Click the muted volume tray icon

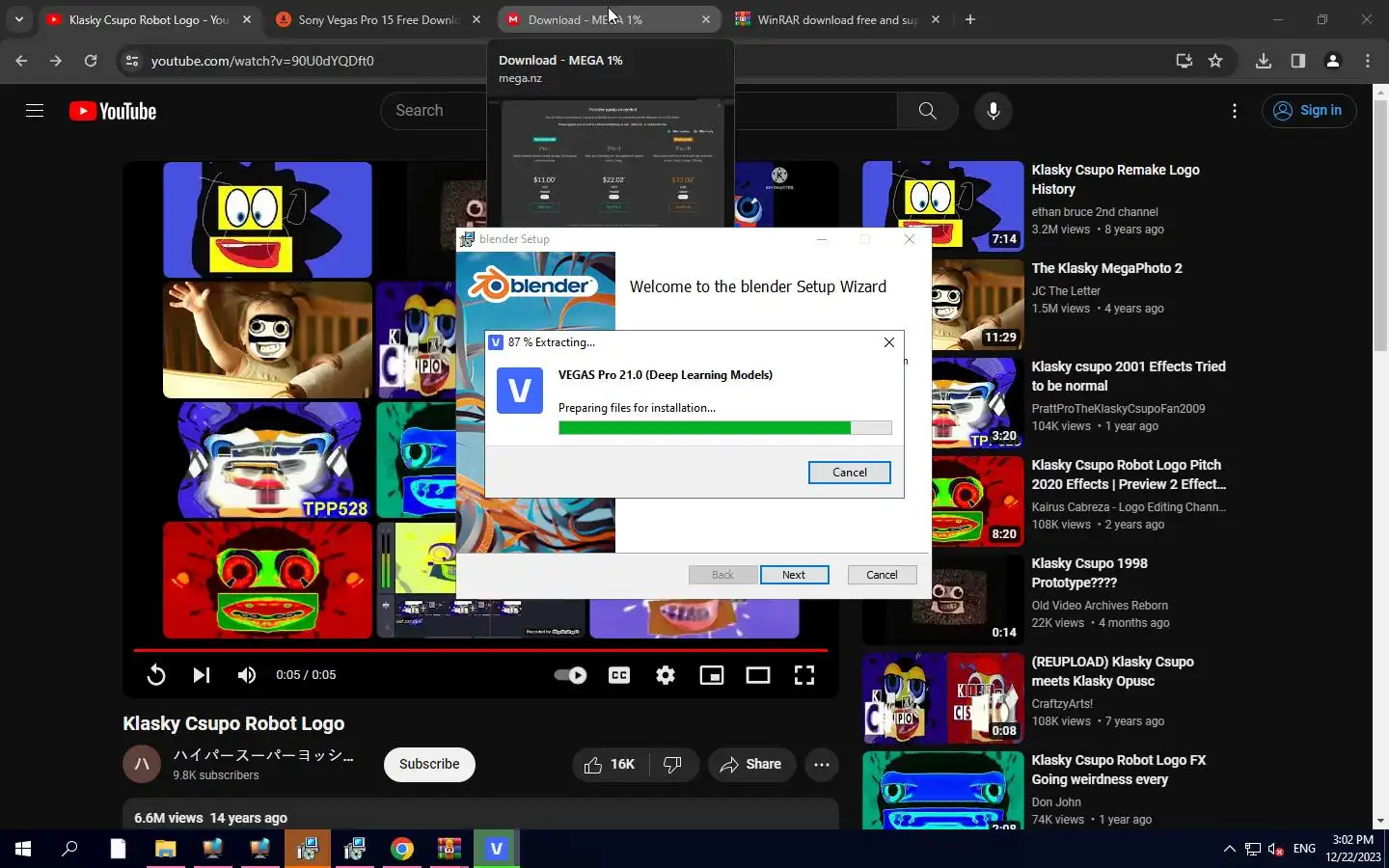pyautogui.click(x=1276, y=849)
